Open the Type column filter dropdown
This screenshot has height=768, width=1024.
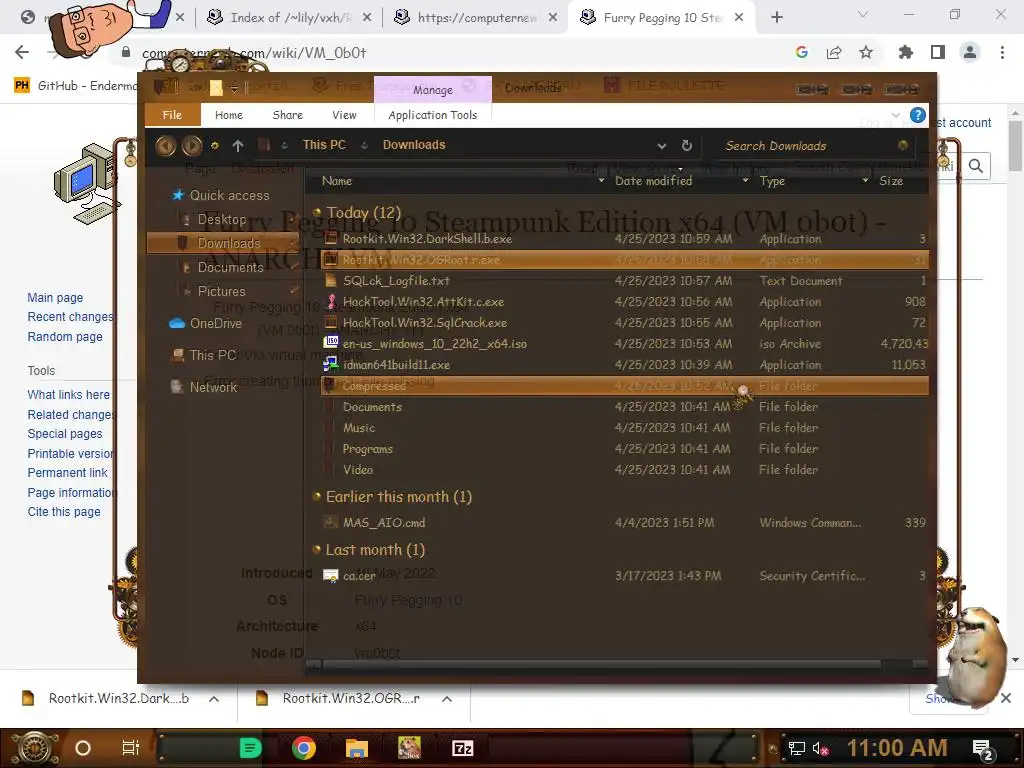click(865, 181)
